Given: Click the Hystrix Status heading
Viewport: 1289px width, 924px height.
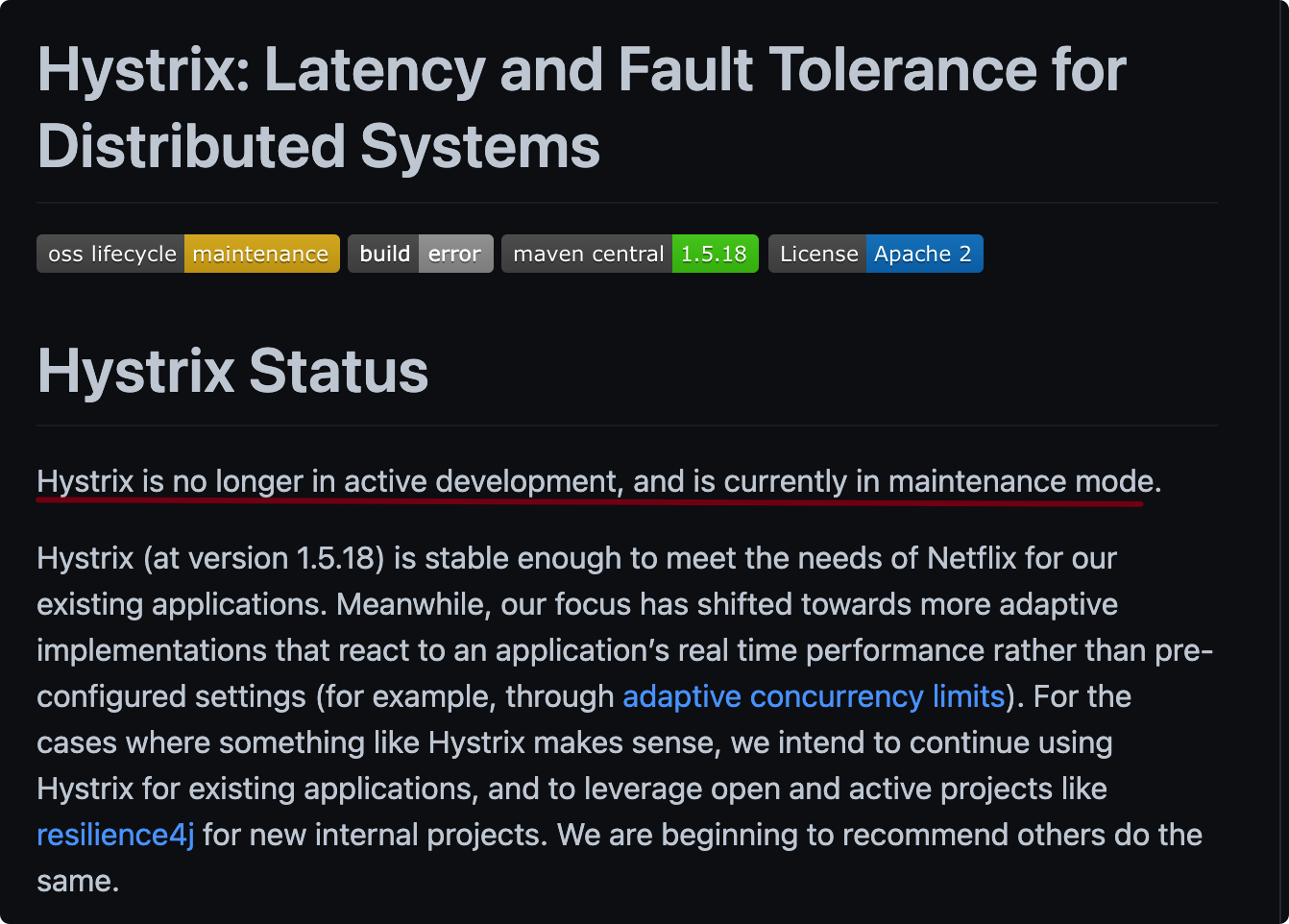Looking at the screenshot, I should pos(232,371).
